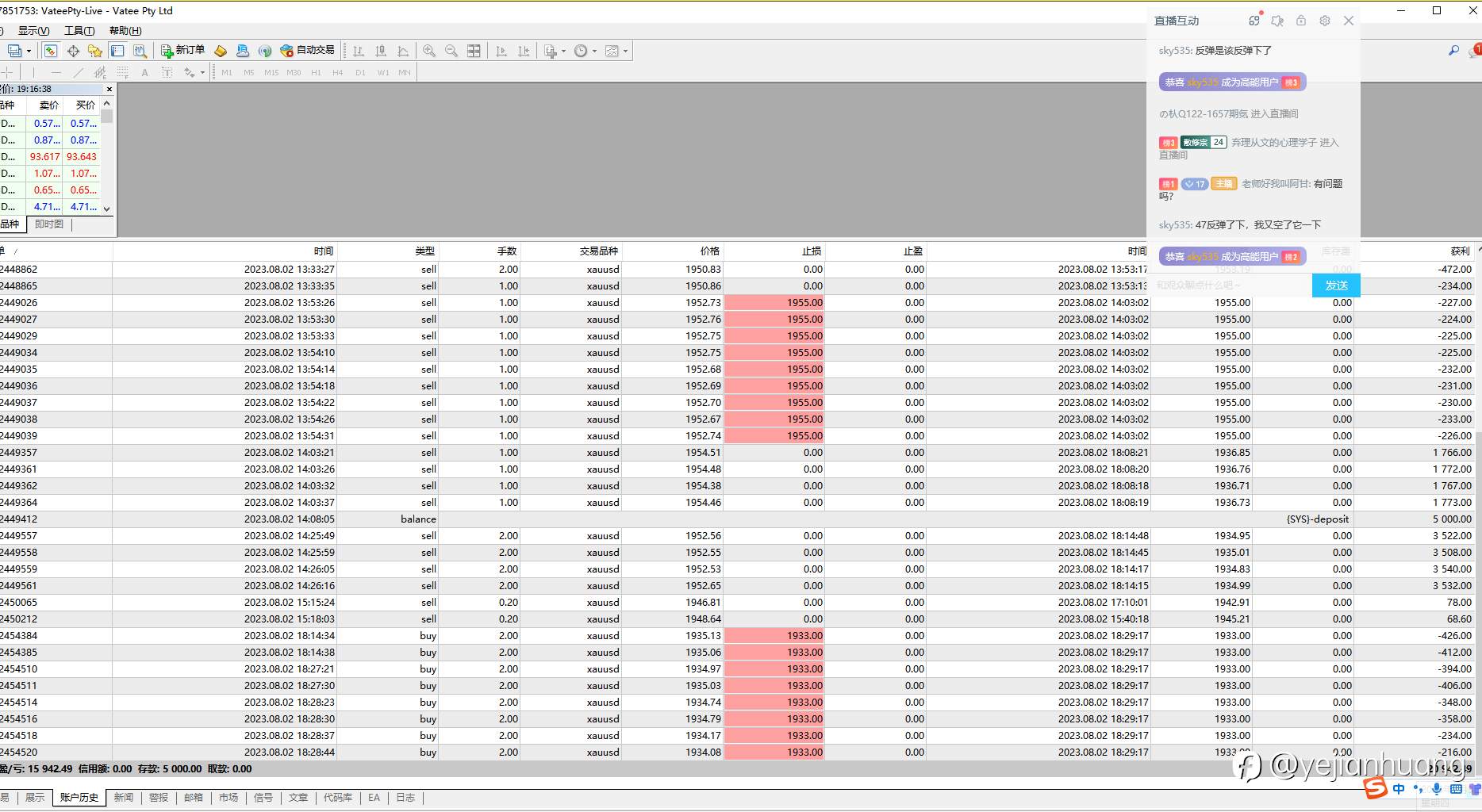Open the indicators list dropdown

[x=555, y=51]
